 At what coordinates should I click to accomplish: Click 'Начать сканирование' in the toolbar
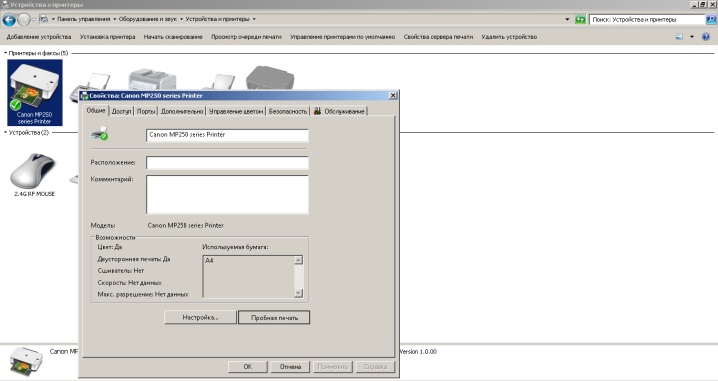tap(173, 37)
